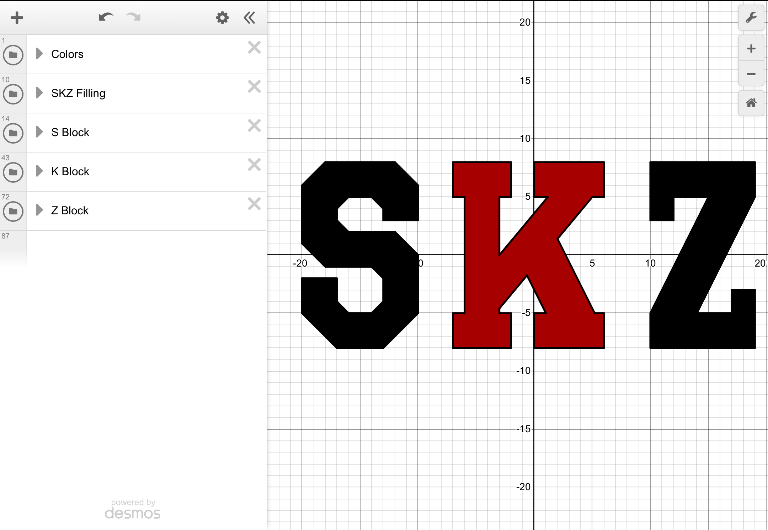Image resolution: width=768 pixels, height=530 pixels.
Task: Redo the last undone action
Action: click(x=133, y=18)
